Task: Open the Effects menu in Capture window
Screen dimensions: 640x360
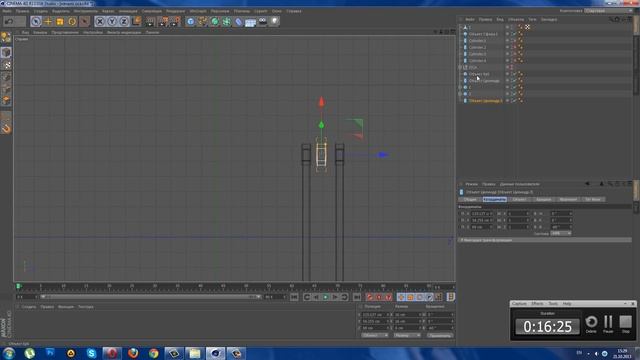Action: pos(537,304)
